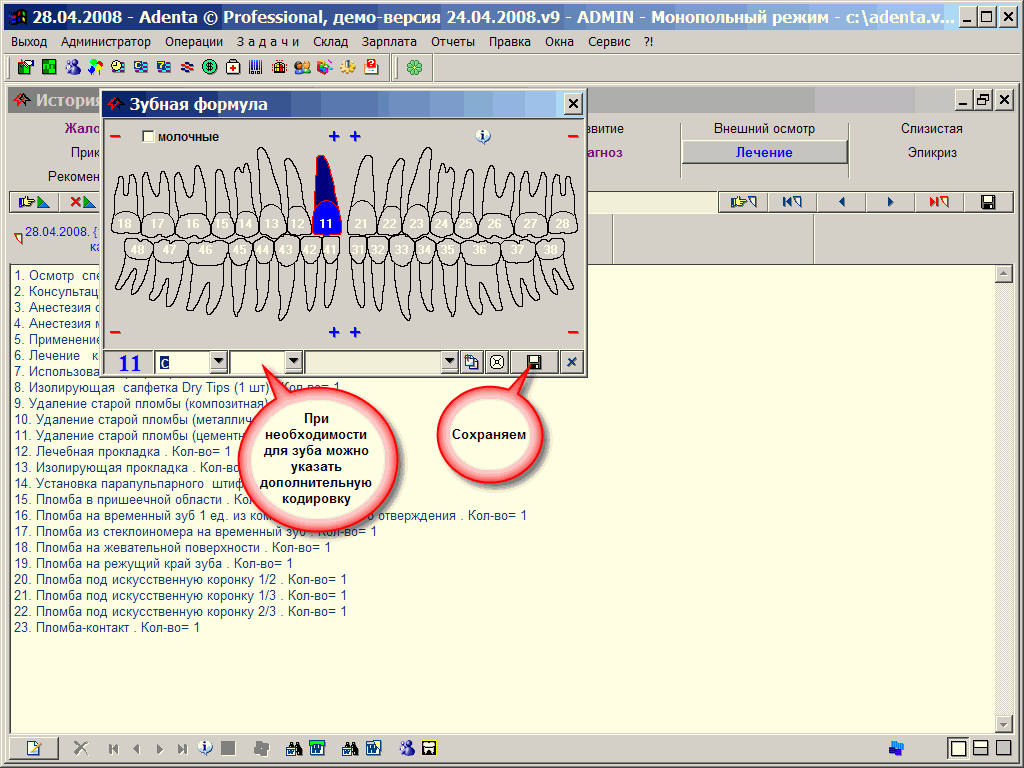Click the circled X clear icon in the tooth formula bar
This screenshot has height=768, width=1024.
[x=496, y=362]
